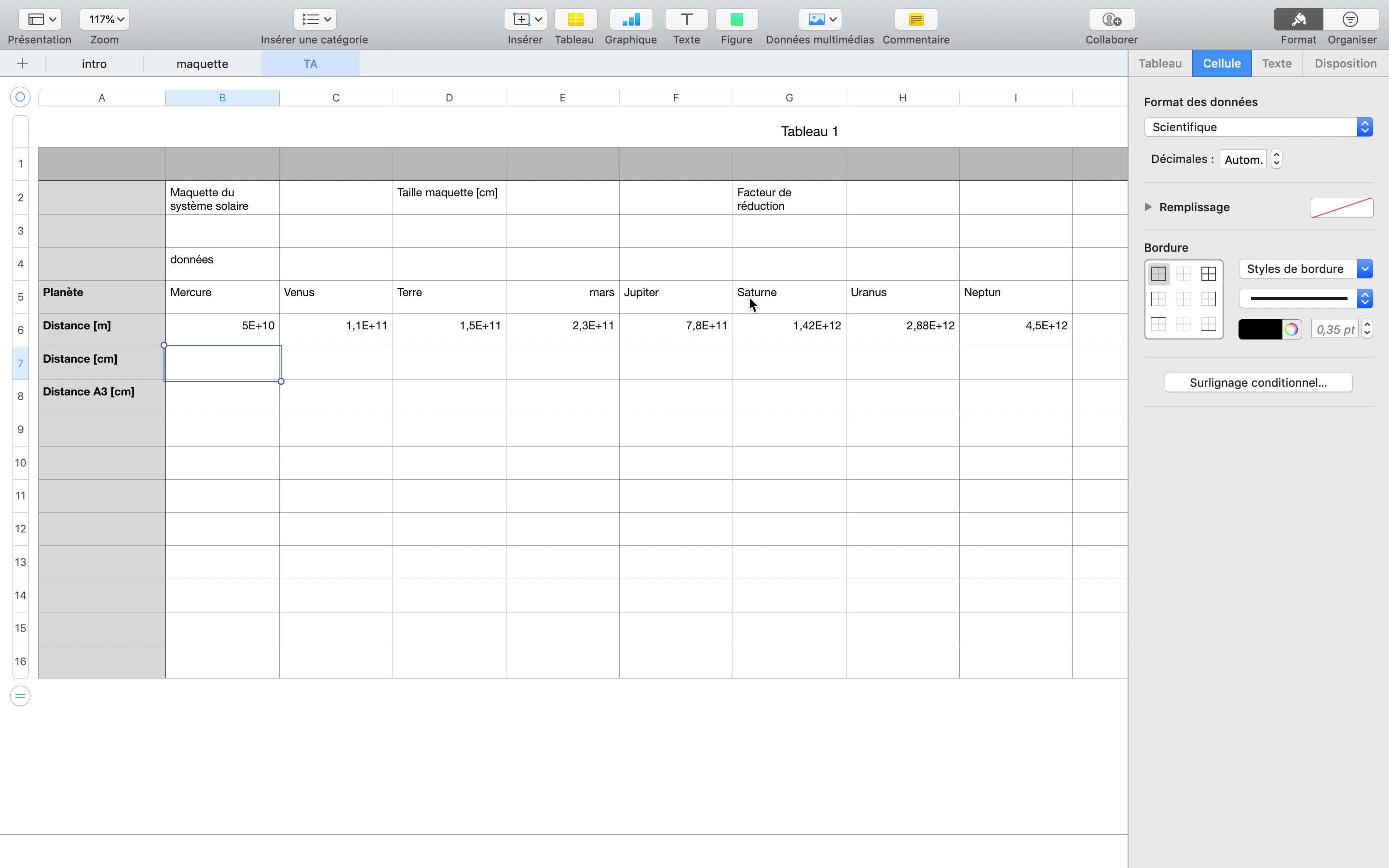Open the Texte inspector tab
The height and width of the screenshot is (868, 1389).
click(1276, 63)
